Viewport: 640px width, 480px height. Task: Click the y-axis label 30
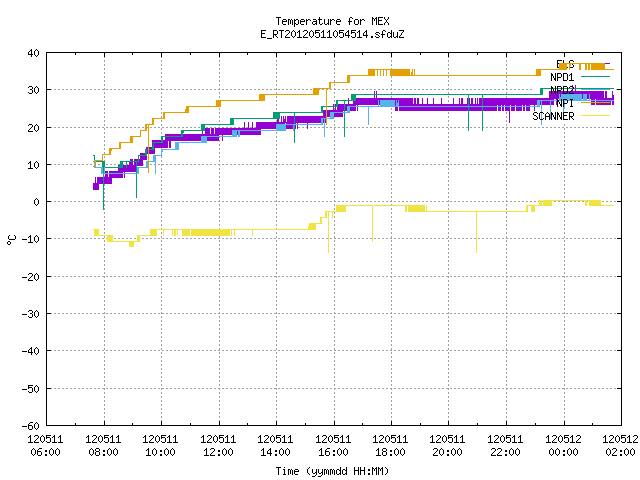tap(33, 90)
